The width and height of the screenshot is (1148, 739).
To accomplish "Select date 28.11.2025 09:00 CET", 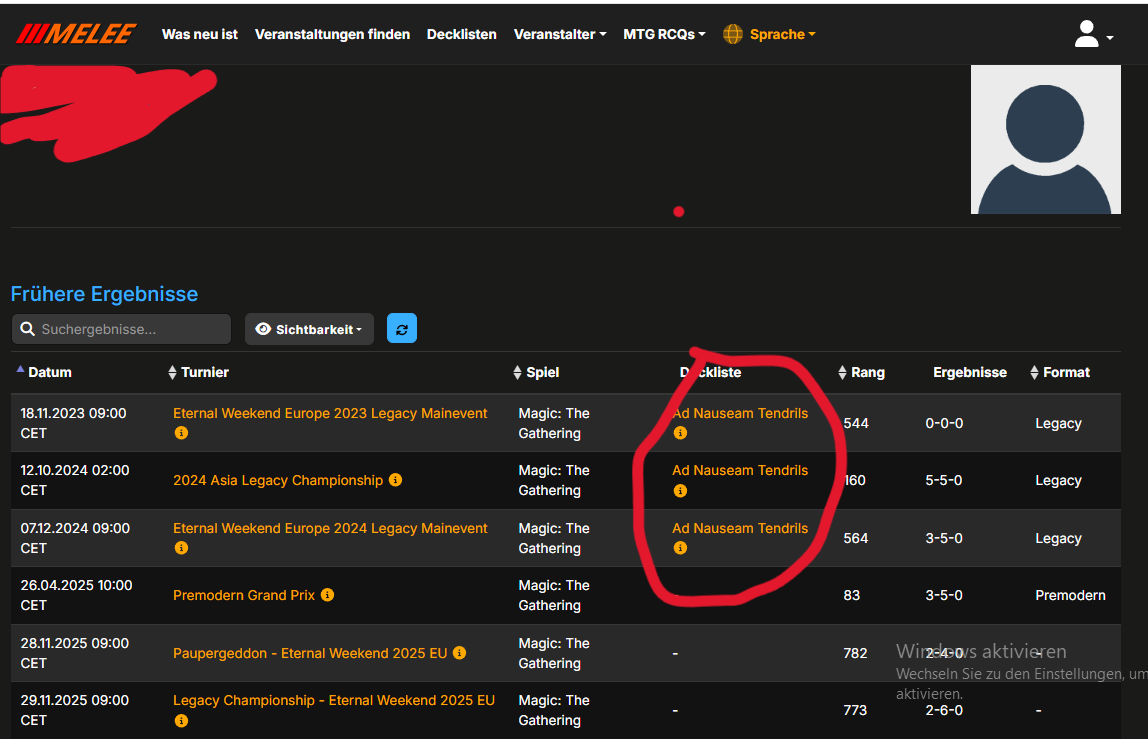I will pyautogui.click(x=75, y=653).
